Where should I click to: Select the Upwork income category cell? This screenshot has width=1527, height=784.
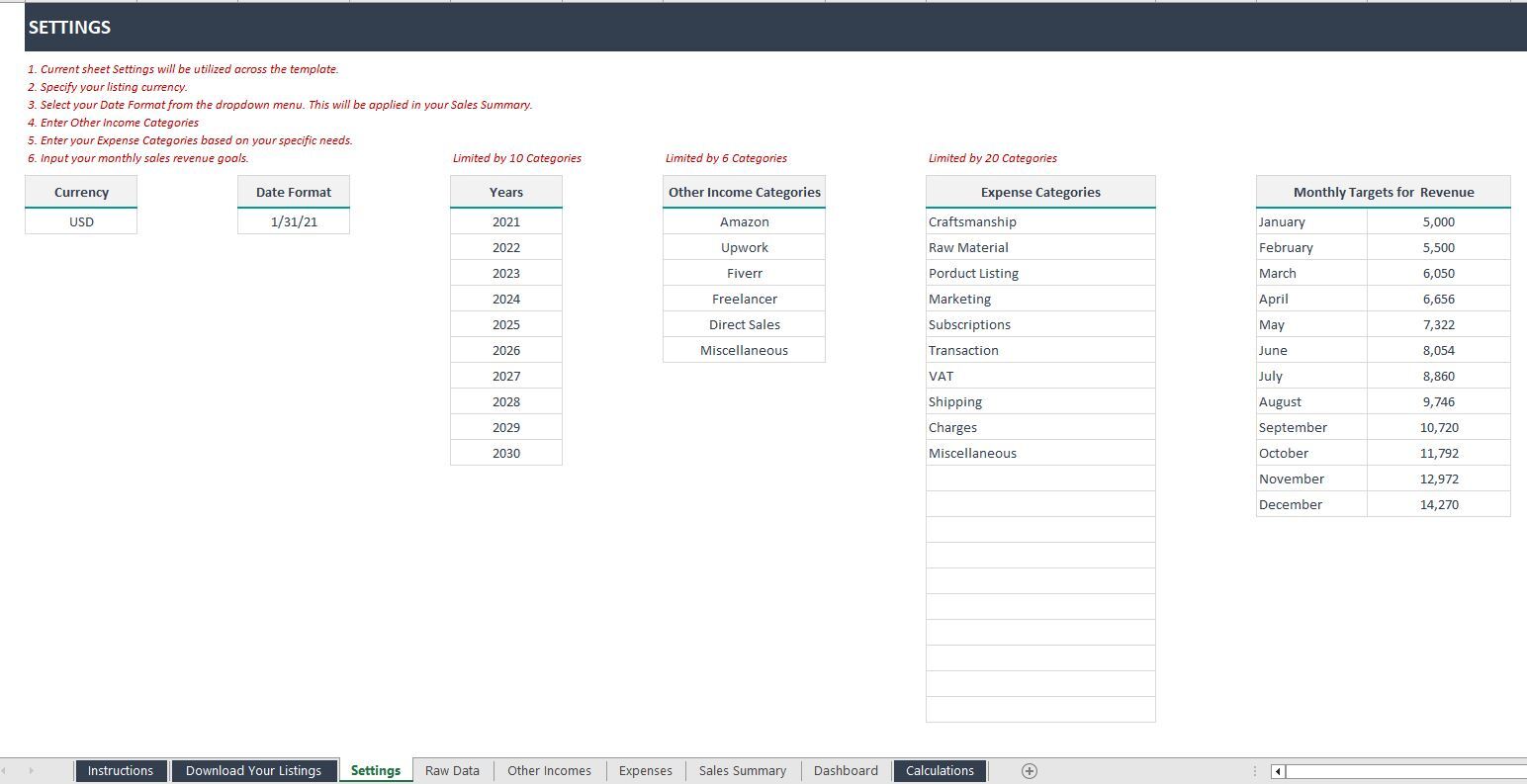[744, 247]
